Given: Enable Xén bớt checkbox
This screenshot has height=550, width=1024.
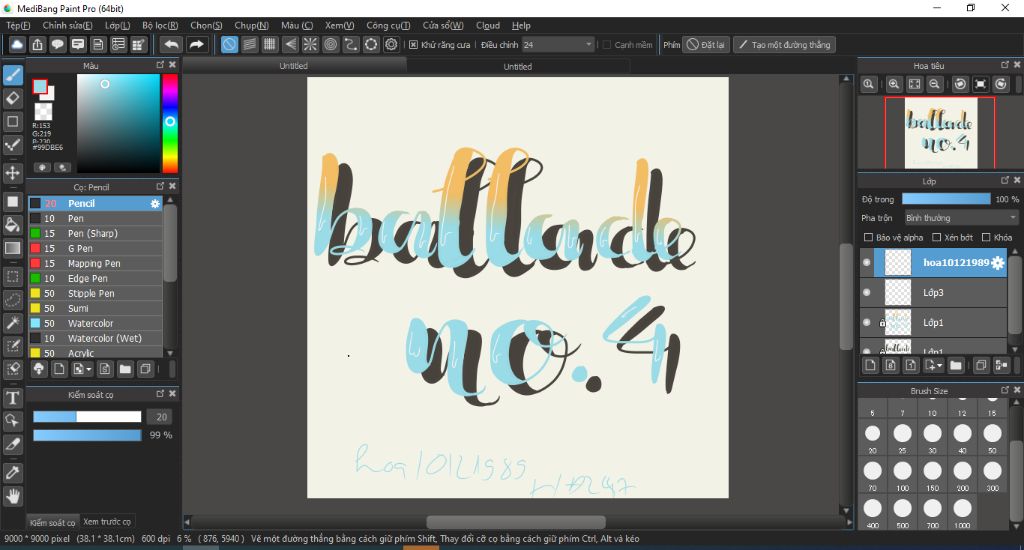Looking at the screenshot, I should [936, 237].
